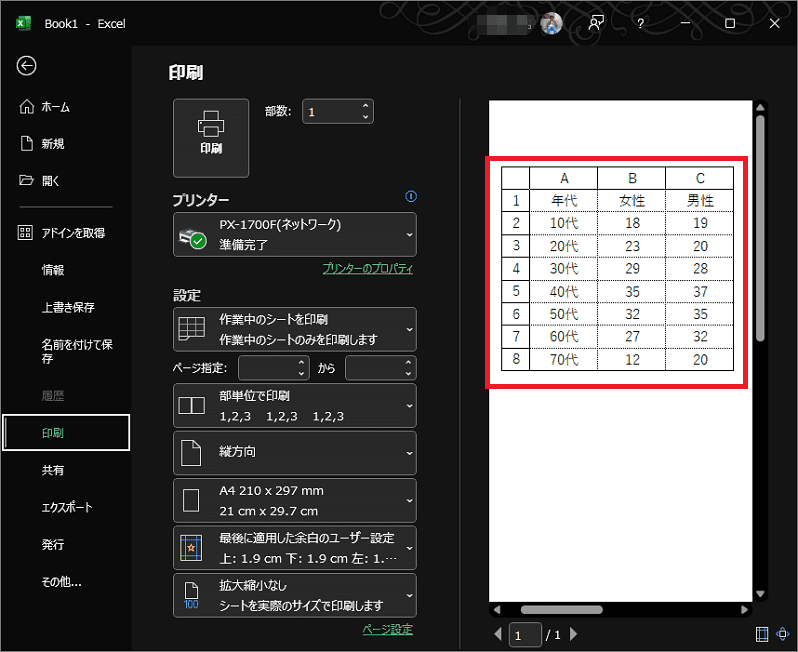Image resolution: width=798 pixels, height=652 pixels.
Task: Click the large 印刷 print button
Action: (210, 137)
